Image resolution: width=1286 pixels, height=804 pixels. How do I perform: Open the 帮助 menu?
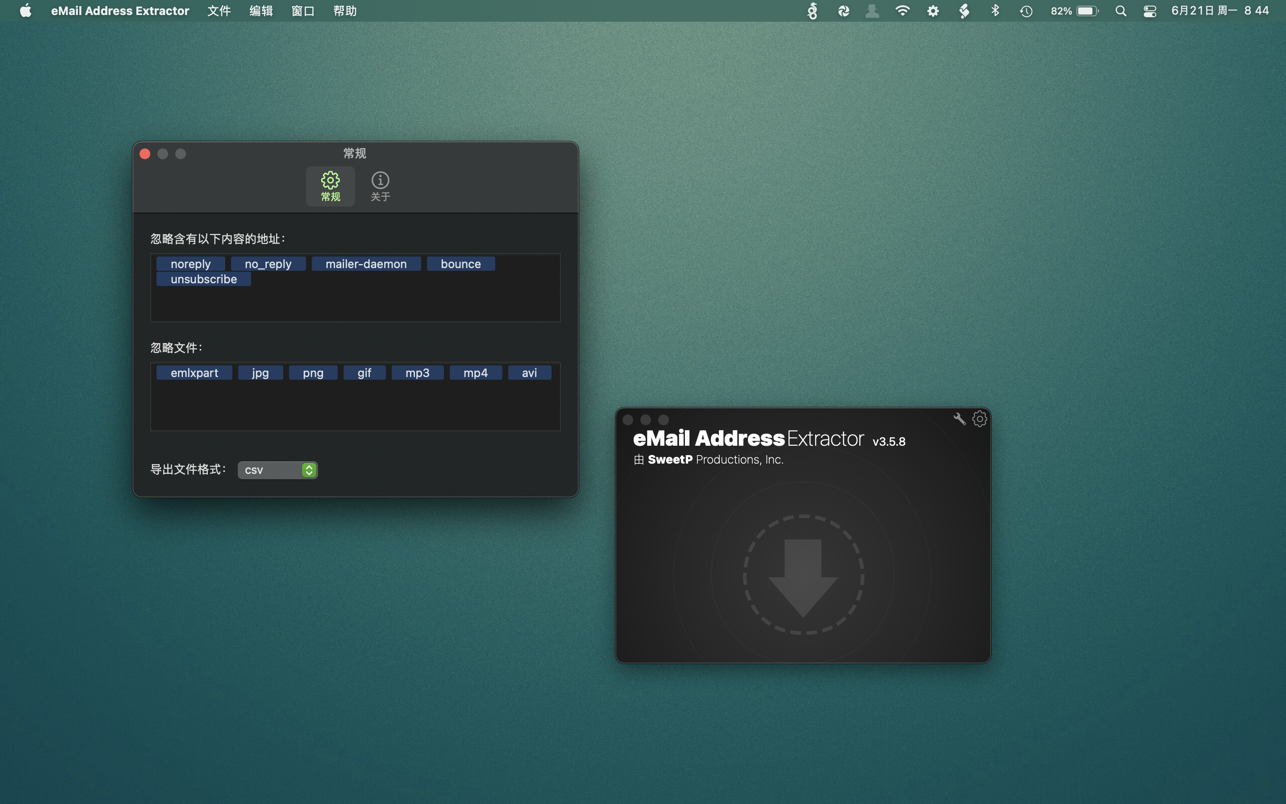click(345, 11)
